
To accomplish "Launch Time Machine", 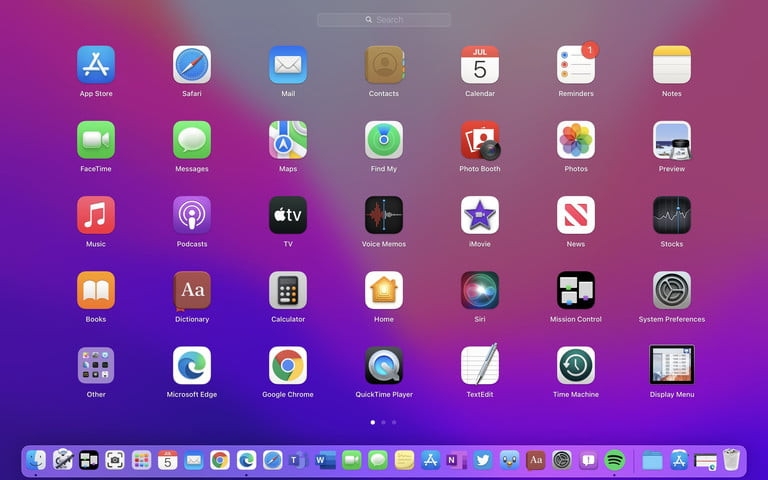I will coord(576,365).
